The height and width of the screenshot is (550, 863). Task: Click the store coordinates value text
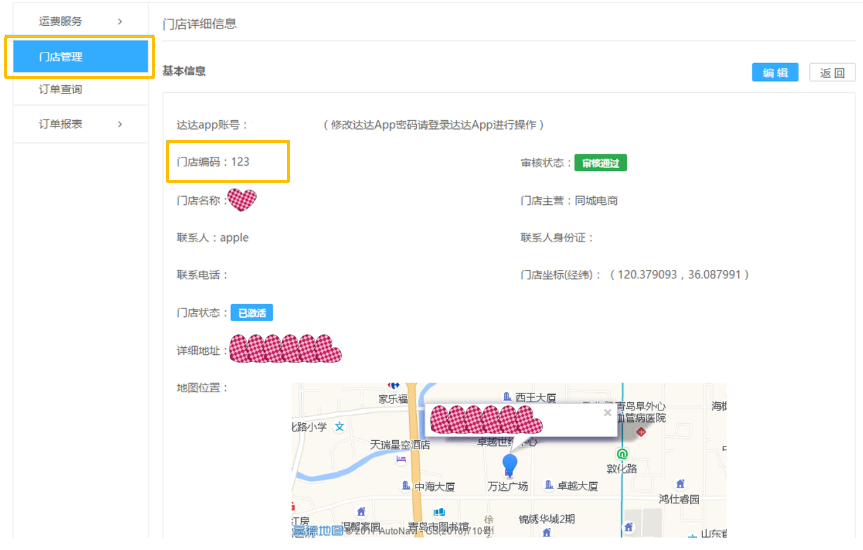[682, 275]
